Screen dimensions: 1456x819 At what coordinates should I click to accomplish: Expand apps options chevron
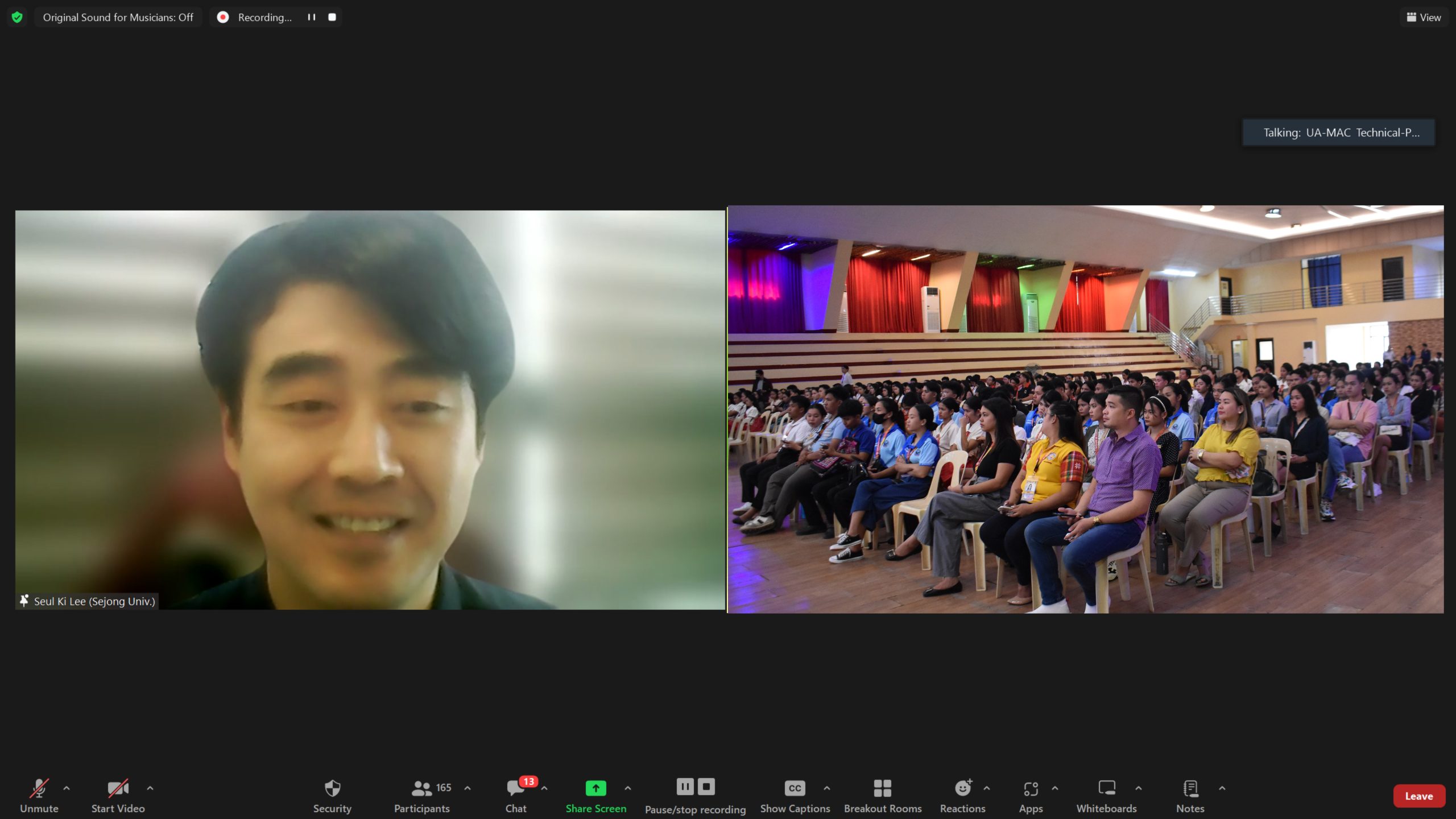pyautogui.click(x=1055, y=788)
